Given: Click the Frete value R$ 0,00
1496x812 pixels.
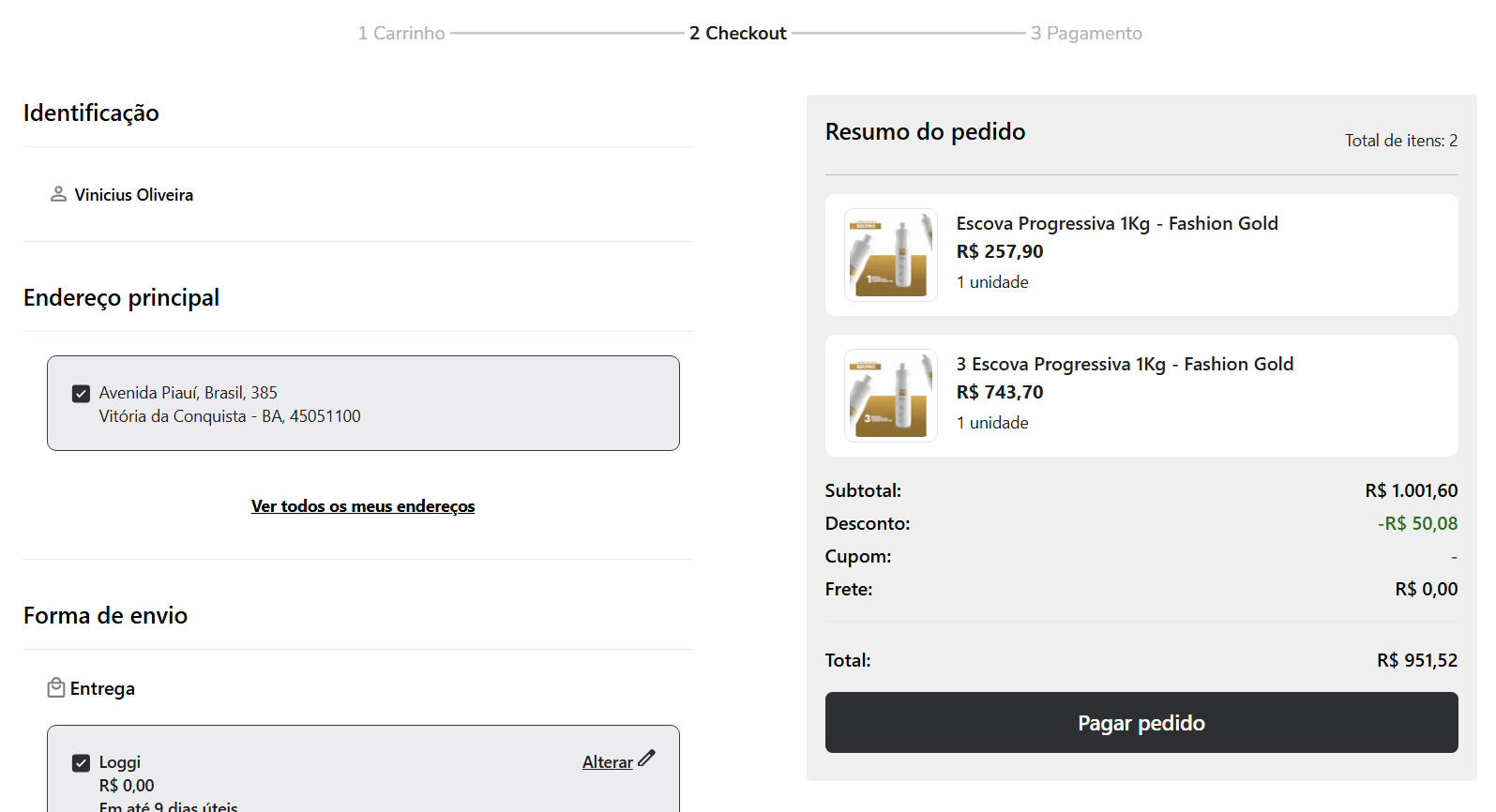Looking at the screenshot, I should click(x=1427, y=589).
